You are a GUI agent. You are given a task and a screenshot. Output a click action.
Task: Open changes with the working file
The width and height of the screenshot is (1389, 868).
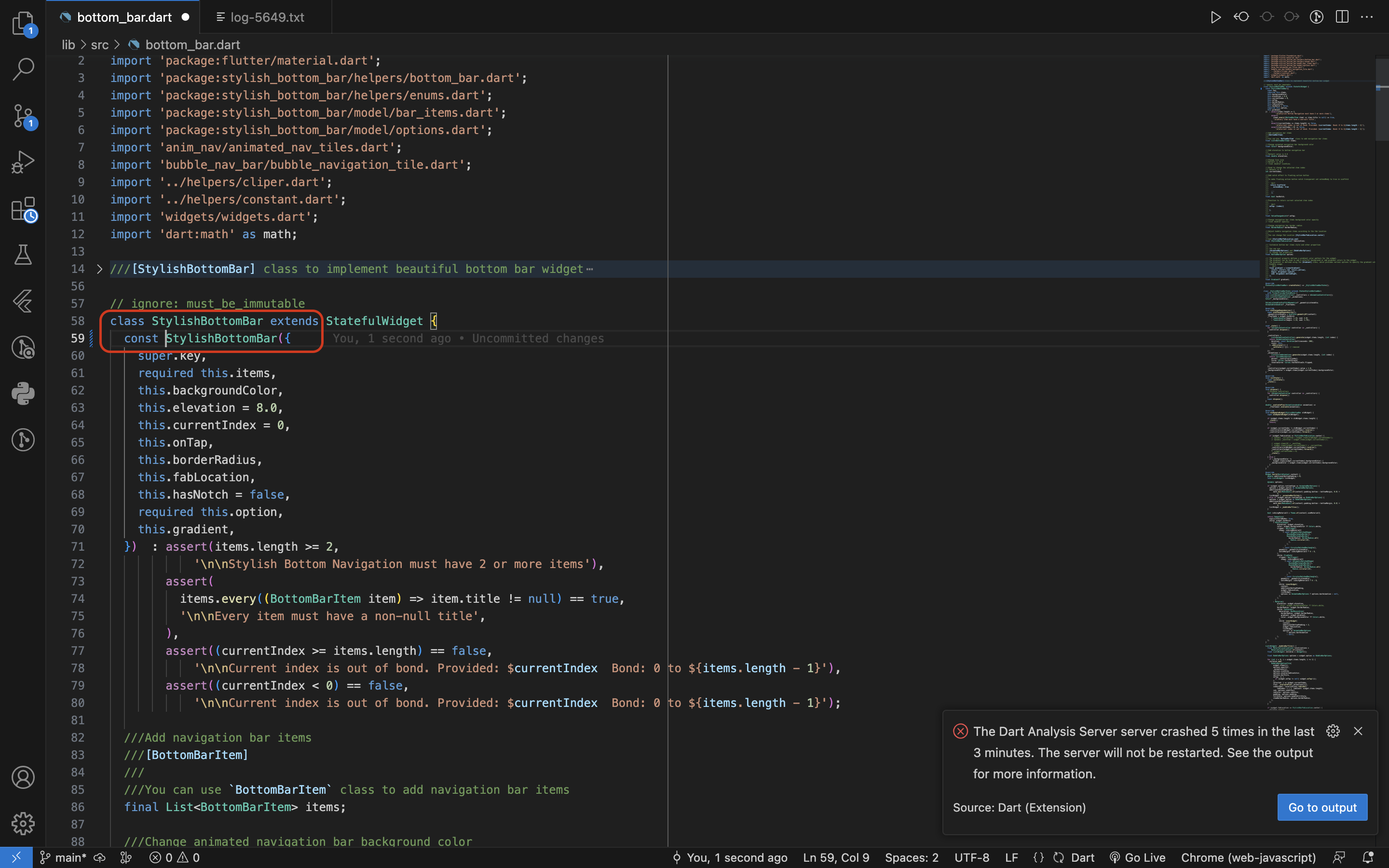click(x=1266, y=17)
